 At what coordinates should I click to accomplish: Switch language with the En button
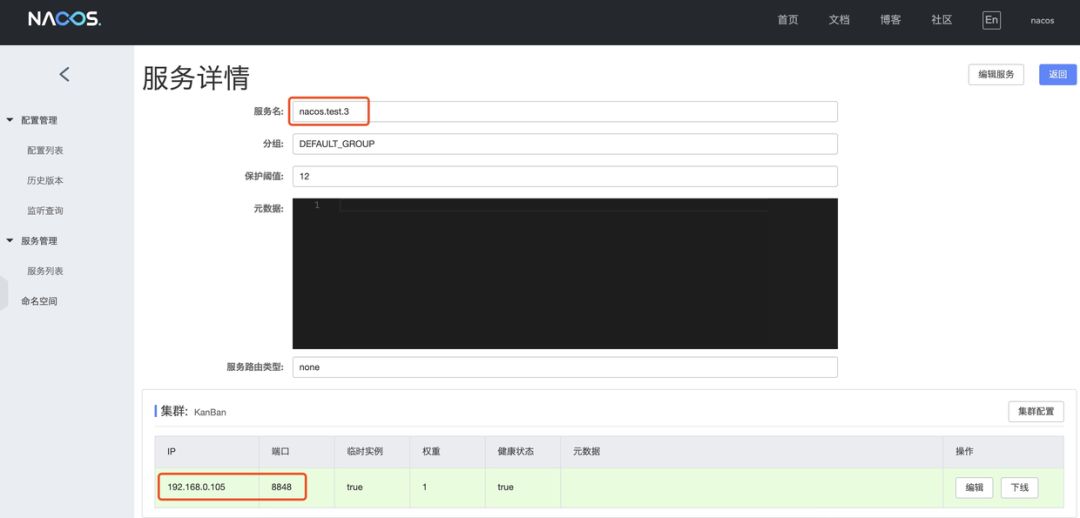click(x=991, y=20)
